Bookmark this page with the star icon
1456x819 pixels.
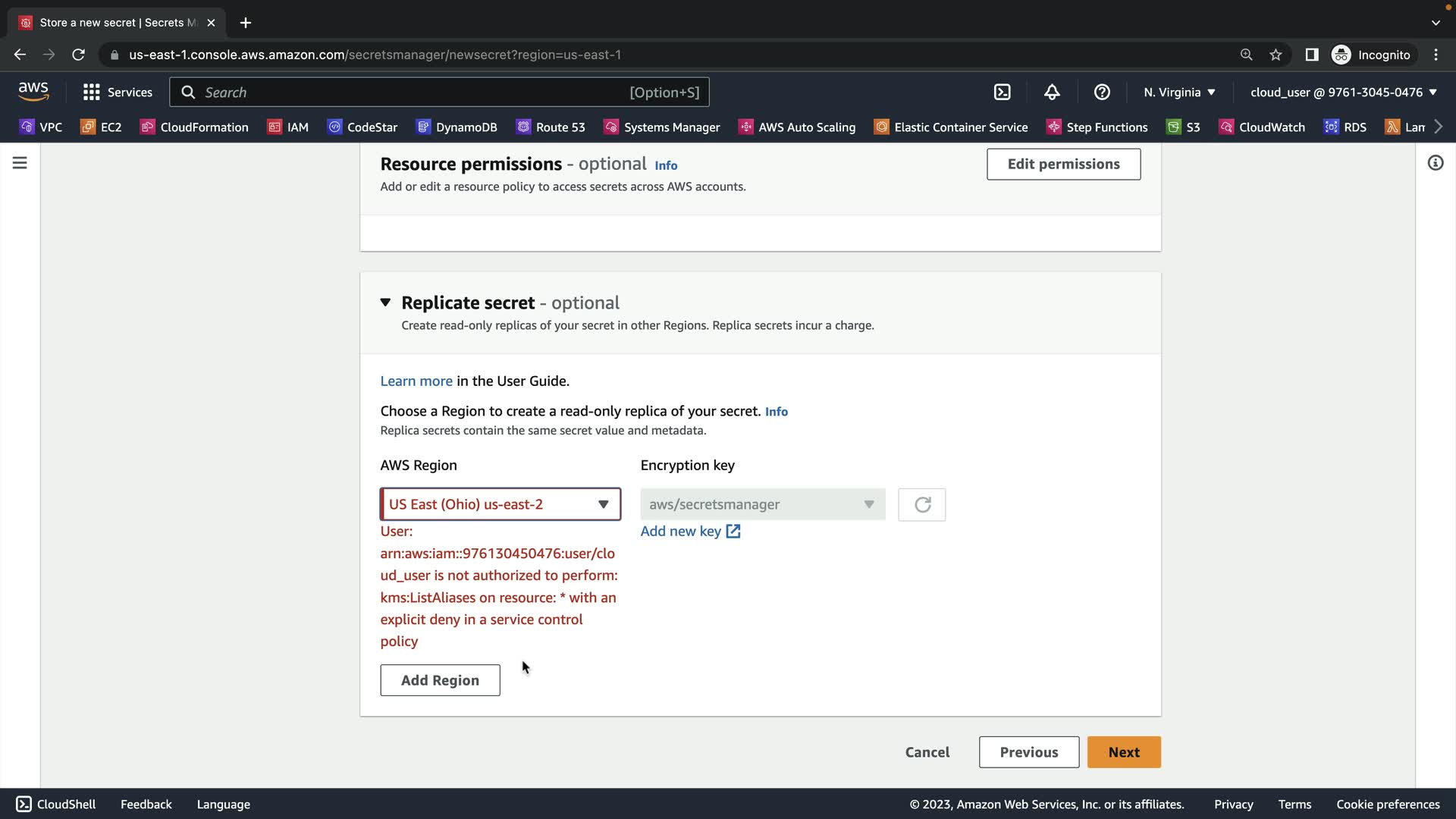1276,55
